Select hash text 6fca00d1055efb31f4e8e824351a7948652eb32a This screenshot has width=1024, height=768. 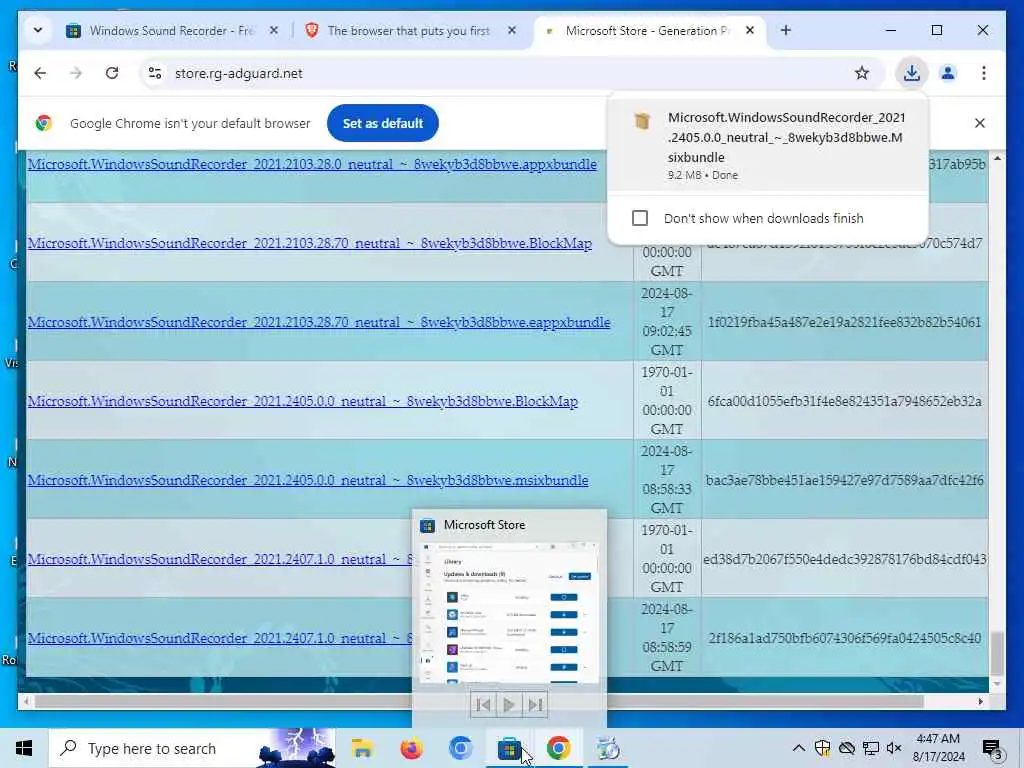[x=844, y=401]
